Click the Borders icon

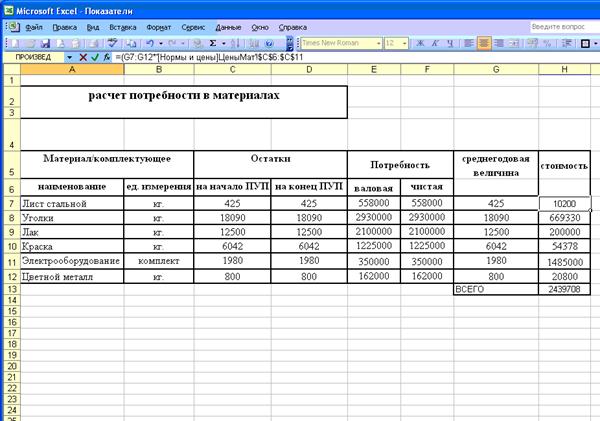tap(585, 43)
